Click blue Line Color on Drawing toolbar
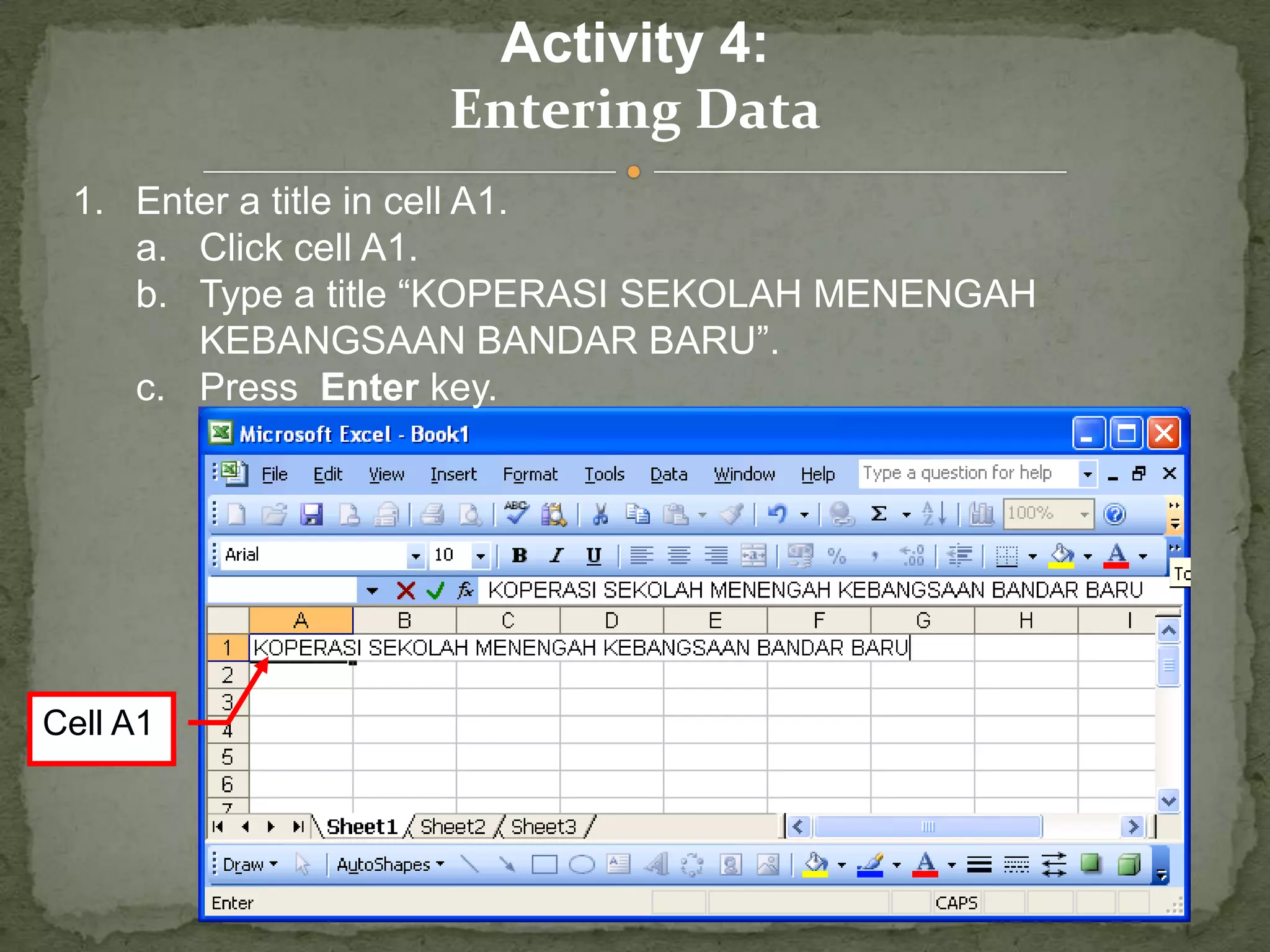Screen dimensions: 1270x952 (x=870, y=864)
